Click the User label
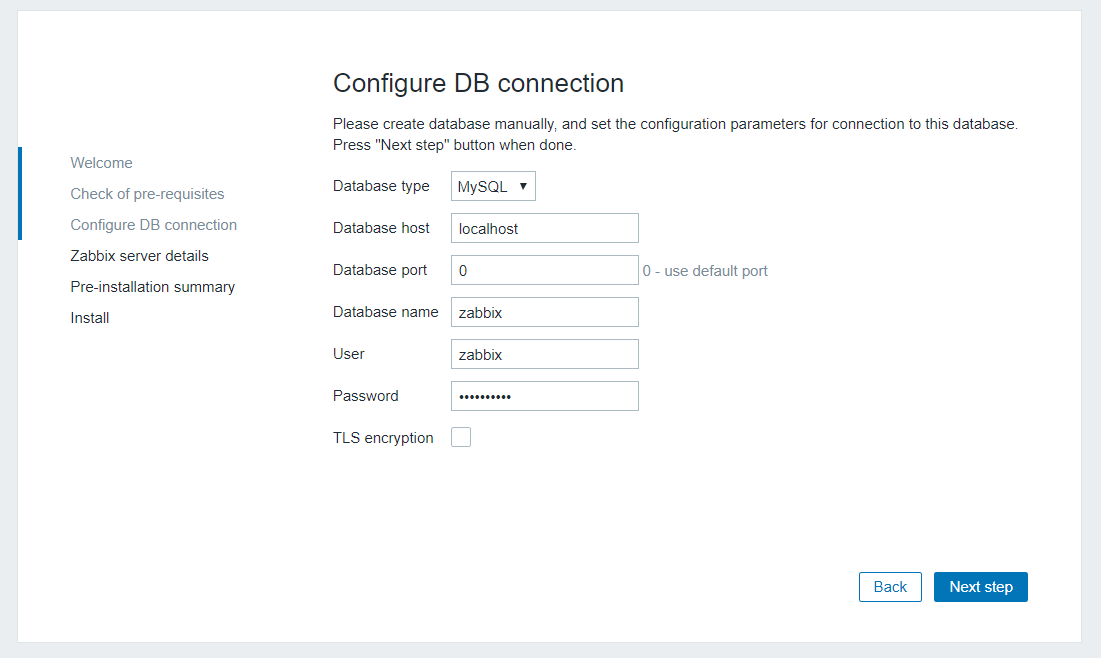The image size is (1101, 658). [349, 354]
